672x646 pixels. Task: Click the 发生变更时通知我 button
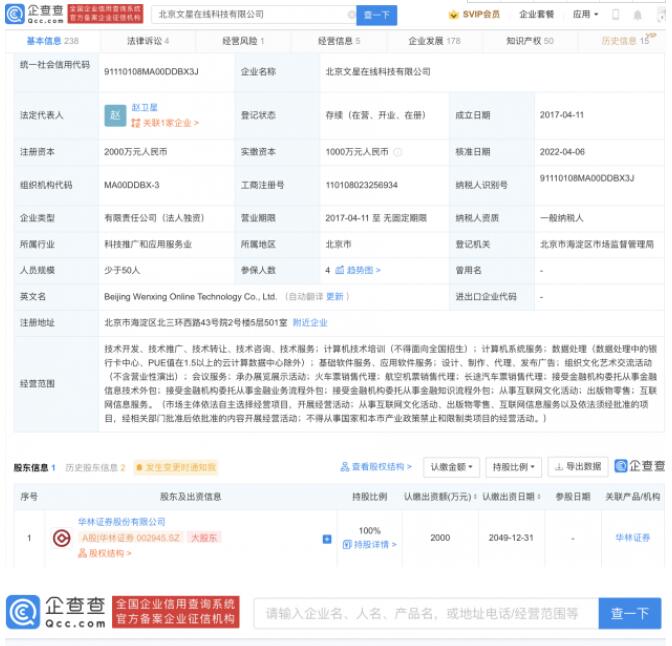click(x=176, y=467)
